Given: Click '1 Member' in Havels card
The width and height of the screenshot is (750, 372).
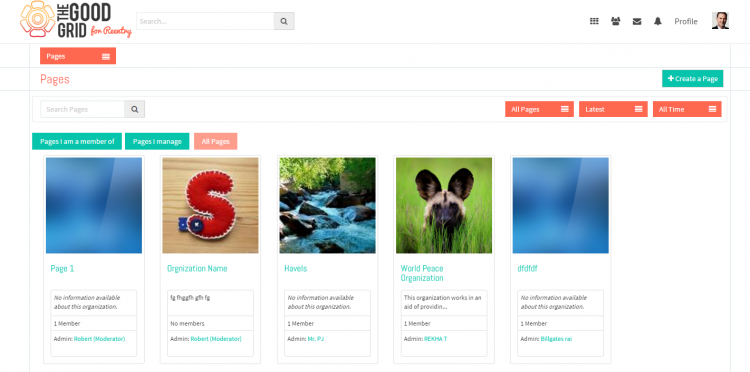Looking at the screenshot, I should 300,323.
